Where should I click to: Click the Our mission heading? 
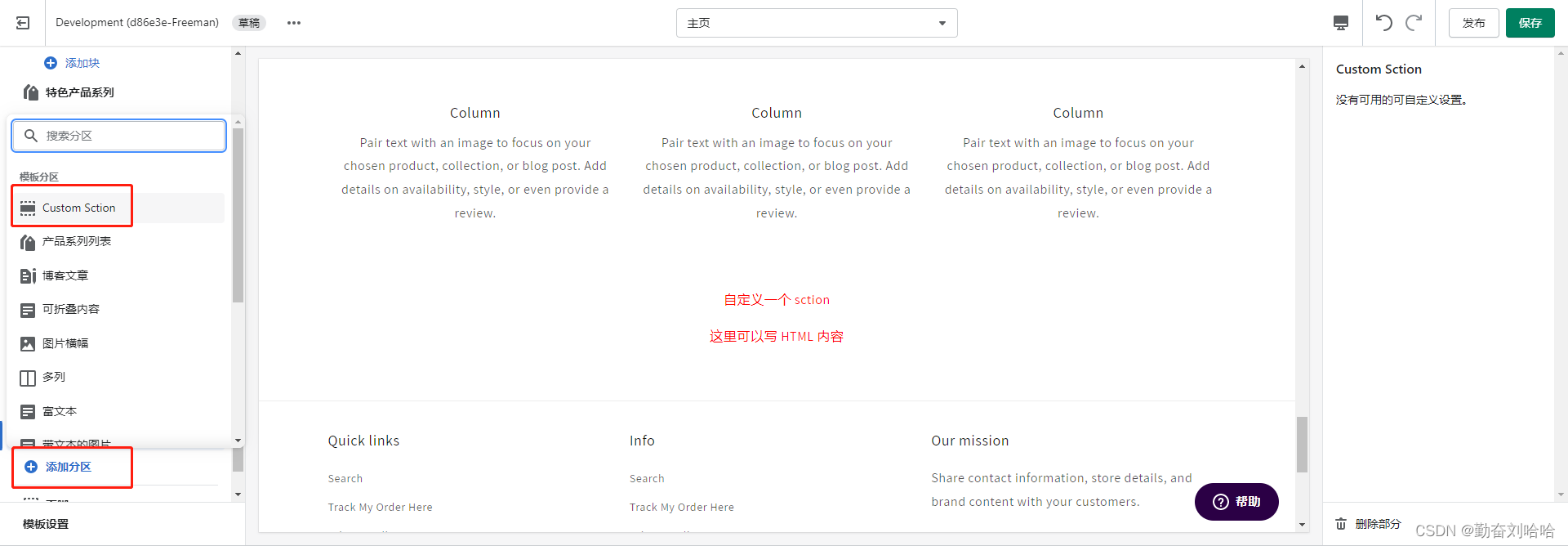point(970,441)
